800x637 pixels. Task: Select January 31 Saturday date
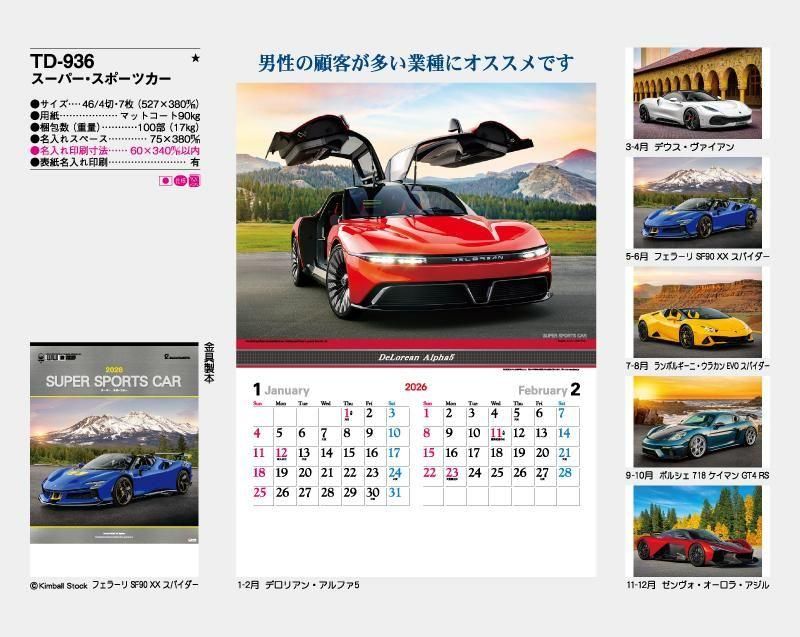coord(395,493)
